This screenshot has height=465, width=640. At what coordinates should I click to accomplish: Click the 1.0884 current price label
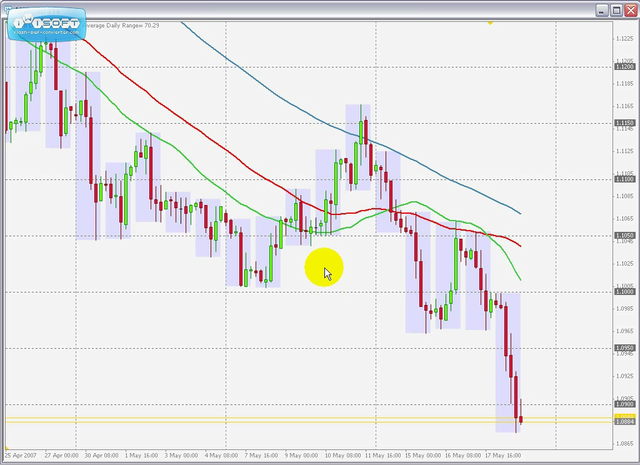tap(624, 422)
